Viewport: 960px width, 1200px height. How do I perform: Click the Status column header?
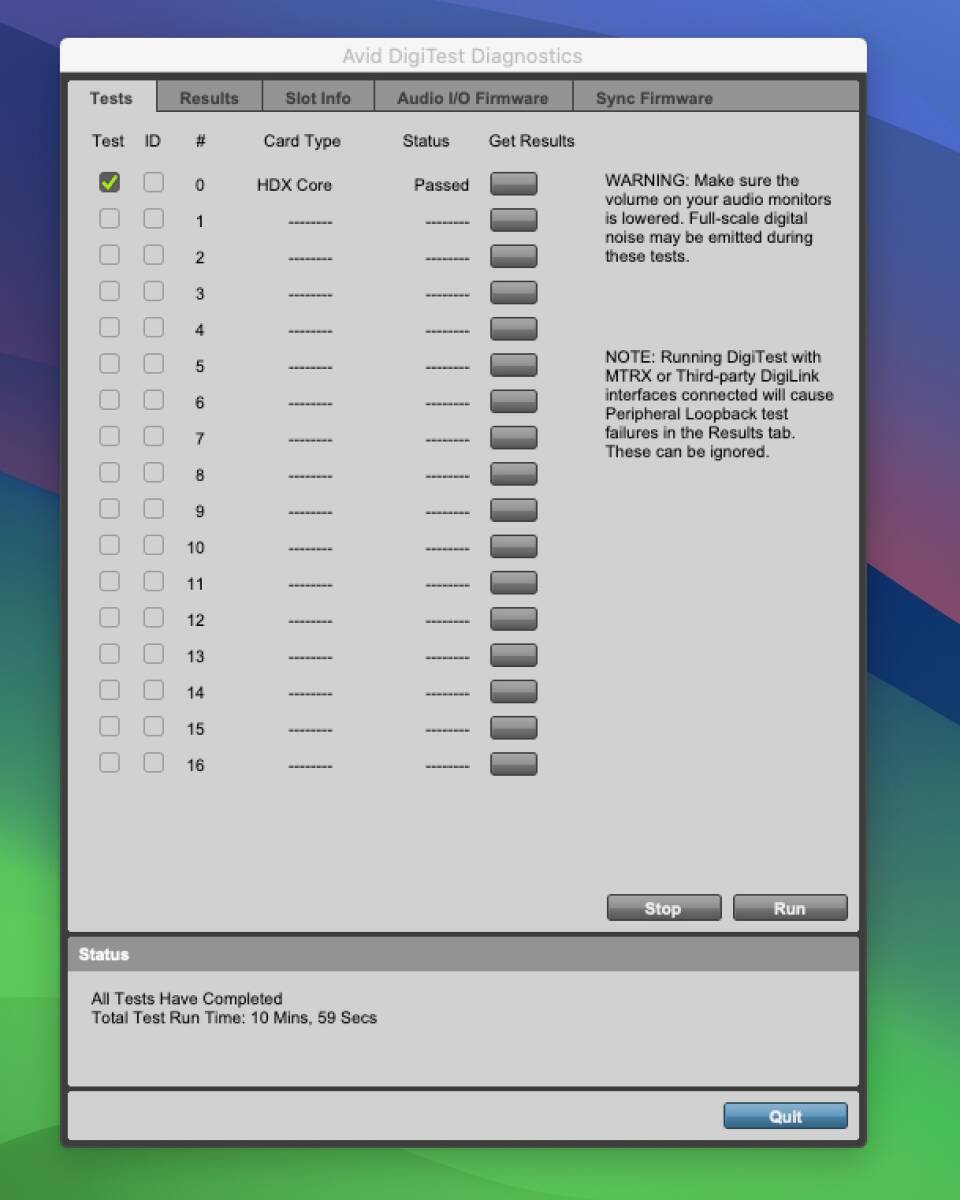pyautogui.click(x=426, y=141)
